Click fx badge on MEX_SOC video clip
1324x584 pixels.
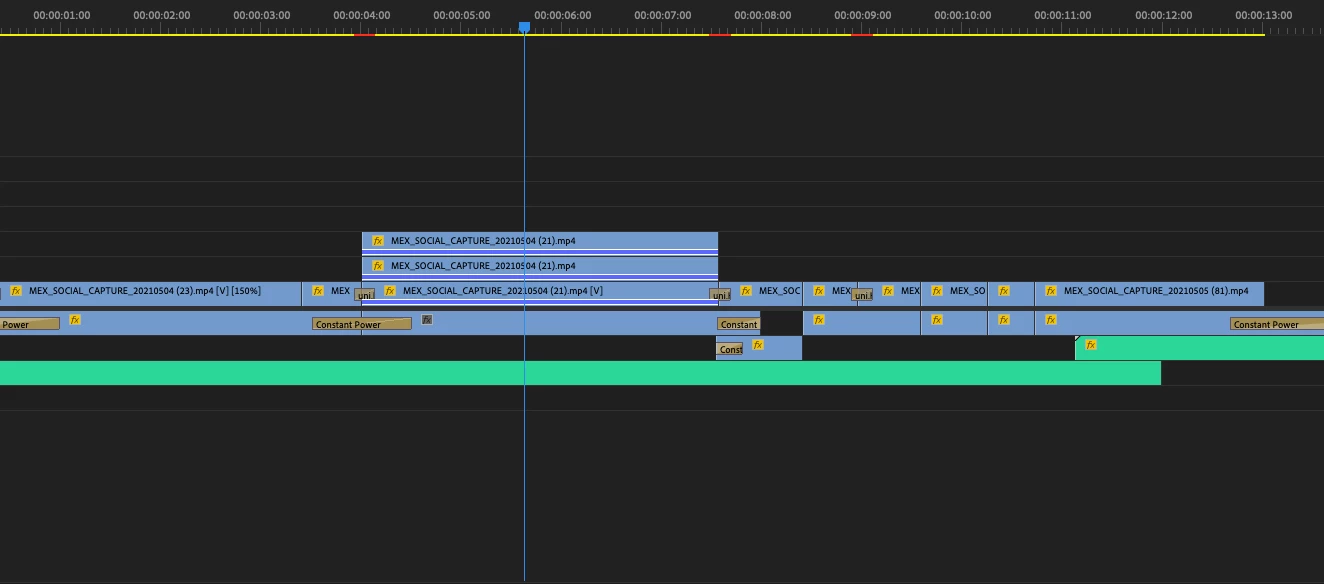pyautogui.click(x=746, y=291)
